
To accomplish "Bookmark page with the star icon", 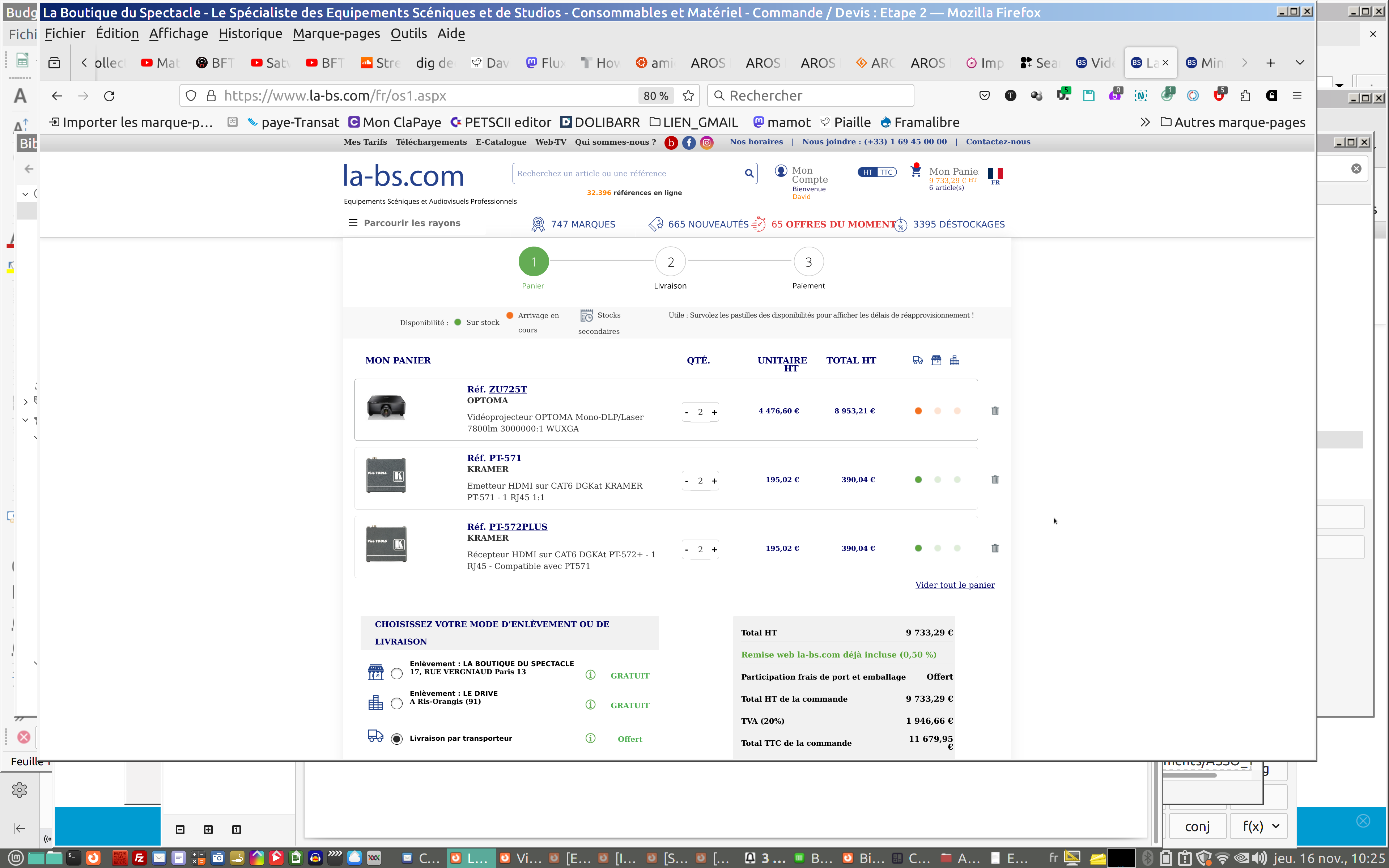I will coord(688,96).
